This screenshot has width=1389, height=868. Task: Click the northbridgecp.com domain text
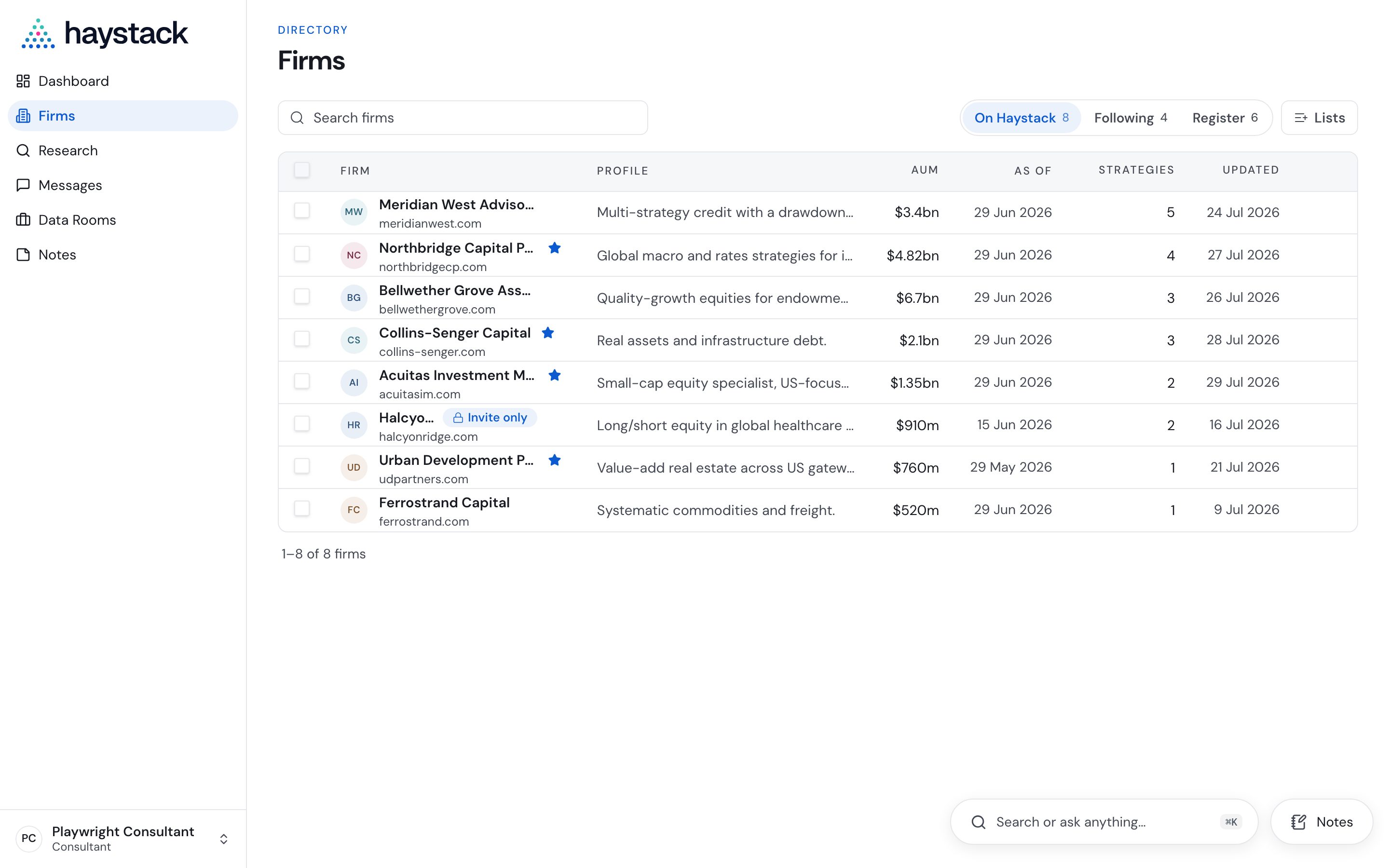[x=433, y=267]
